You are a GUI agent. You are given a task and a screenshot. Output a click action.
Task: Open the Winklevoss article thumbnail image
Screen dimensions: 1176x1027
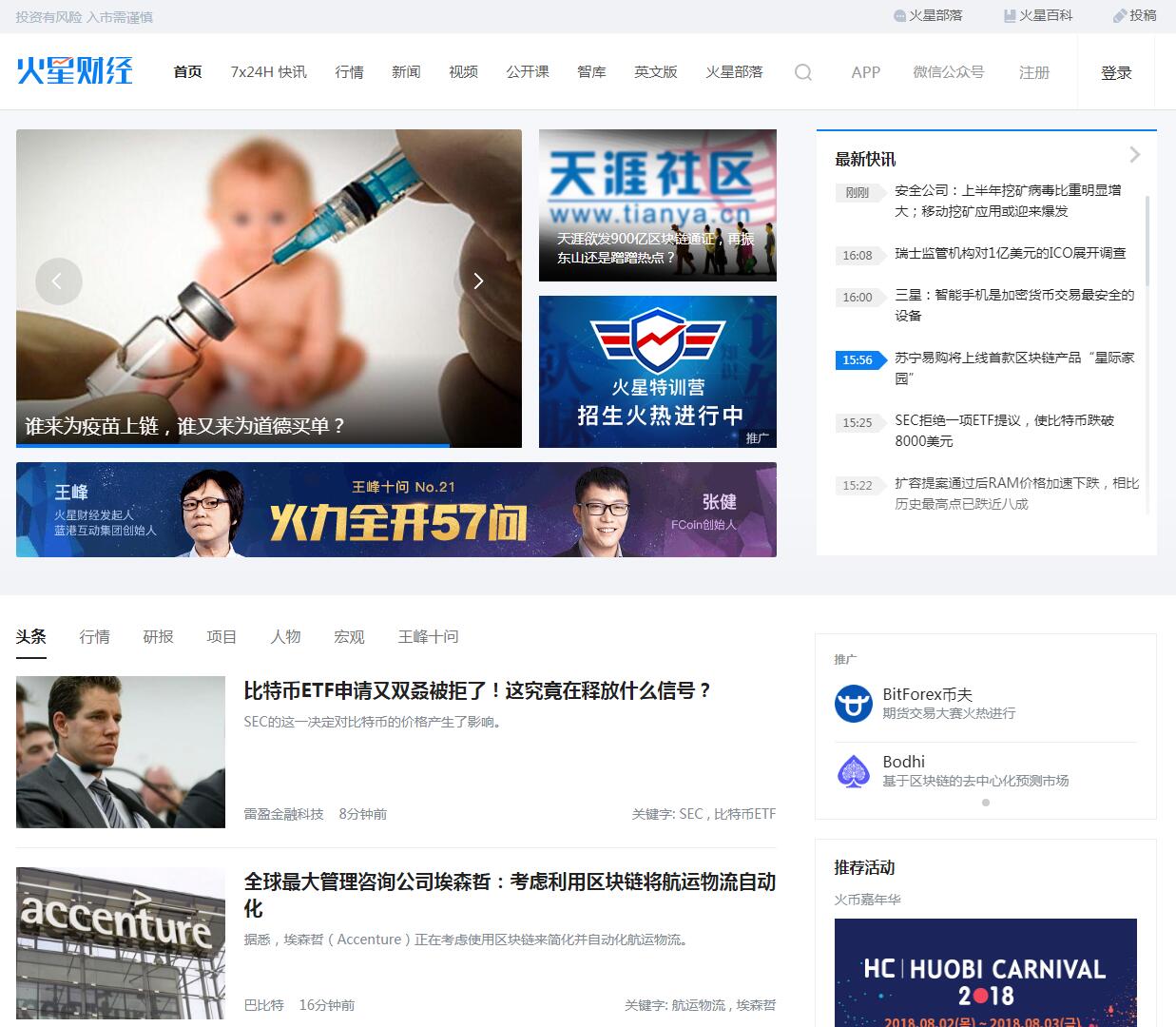[121, 752]
